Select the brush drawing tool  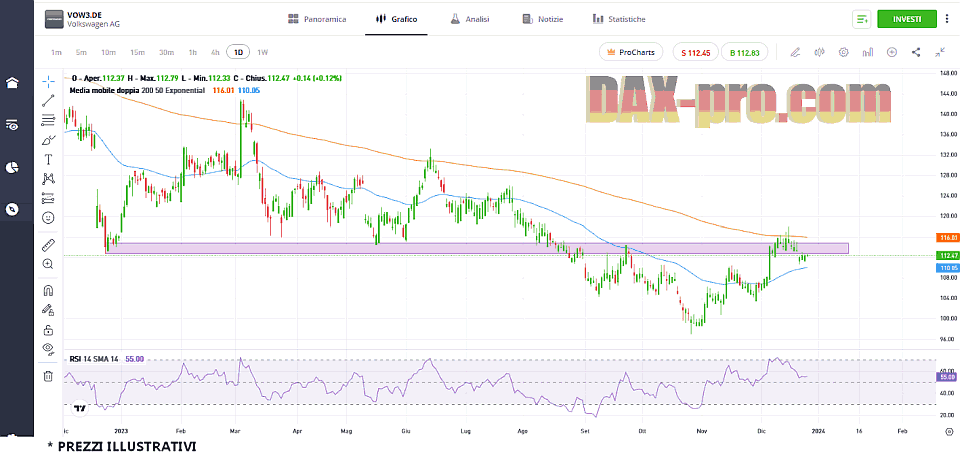coord(48,140)
